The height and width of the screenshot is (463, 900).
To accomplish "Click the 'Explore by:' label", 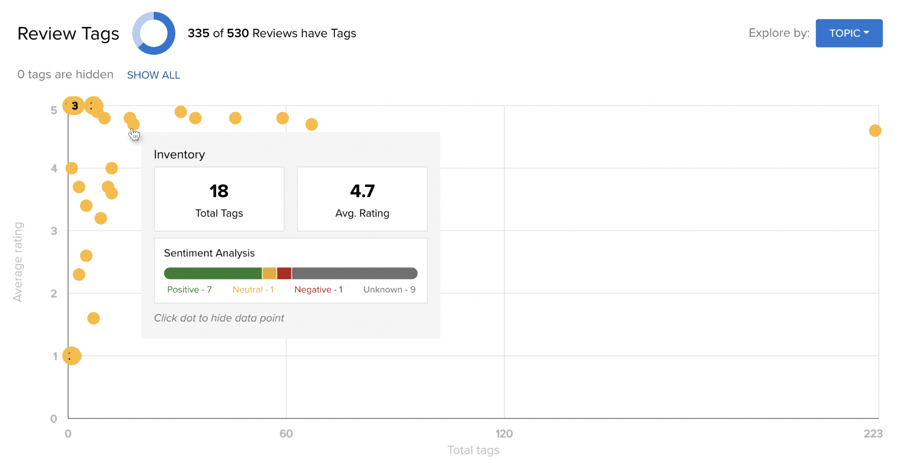I will pos(779,33).
